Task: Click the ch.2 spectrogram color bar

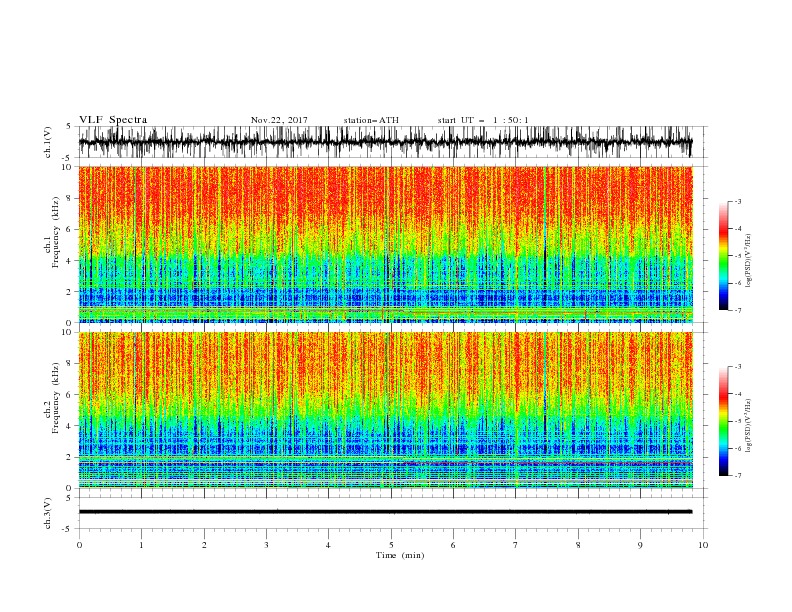Action: tap(724, 421)
